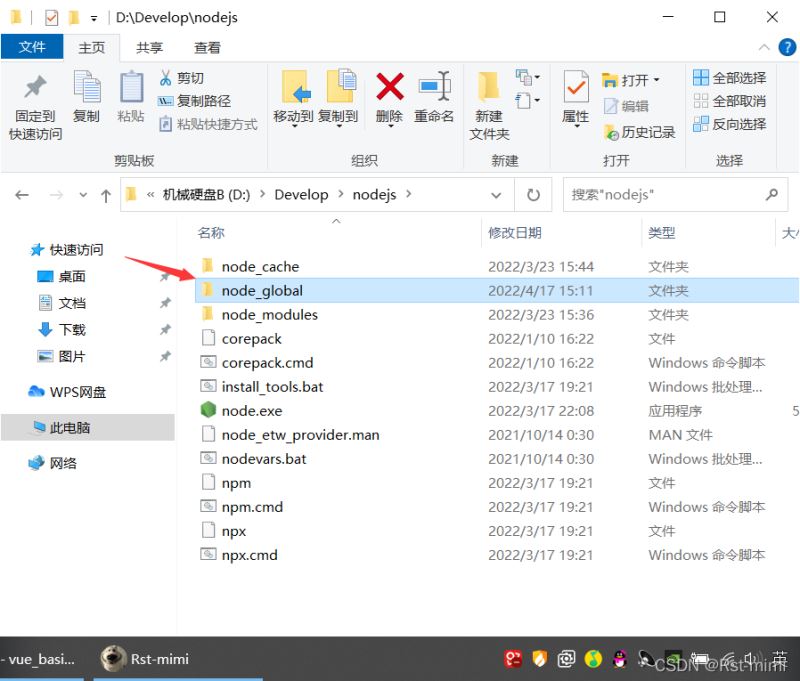Click the New Folder (新建文件夹) icon
Image resolution: width=800 pixels, height=681 pixels.
point(489,90)
